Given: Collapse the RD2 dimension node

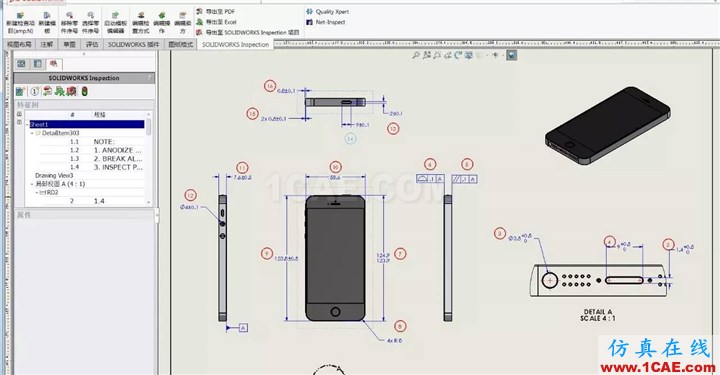Looking at the screenshot, I should (37, 193).
